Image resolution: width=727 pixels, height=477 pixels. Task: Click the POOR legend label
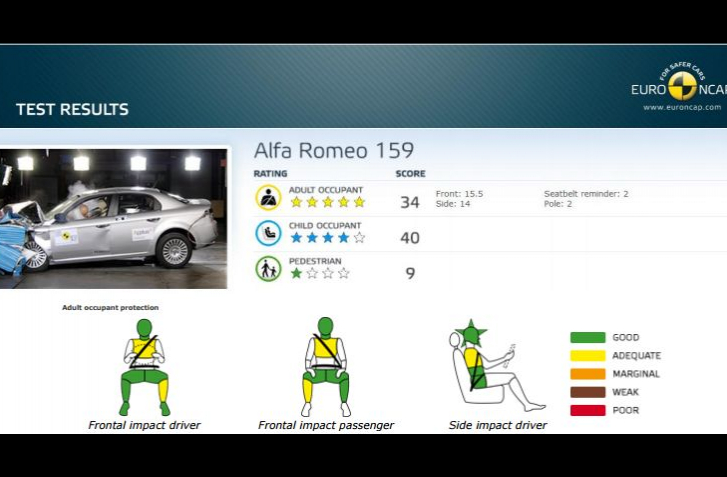coord(625,410)
